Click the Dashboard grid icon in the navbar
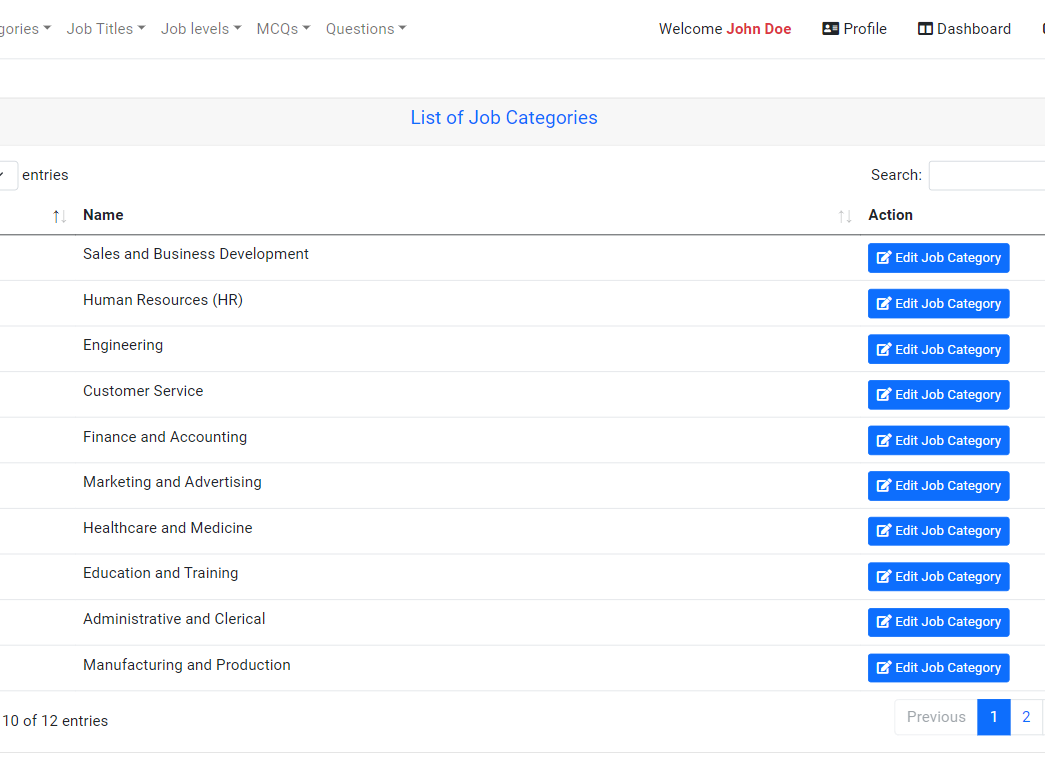The image size is (1045, 781). click(x=924, y=28)
